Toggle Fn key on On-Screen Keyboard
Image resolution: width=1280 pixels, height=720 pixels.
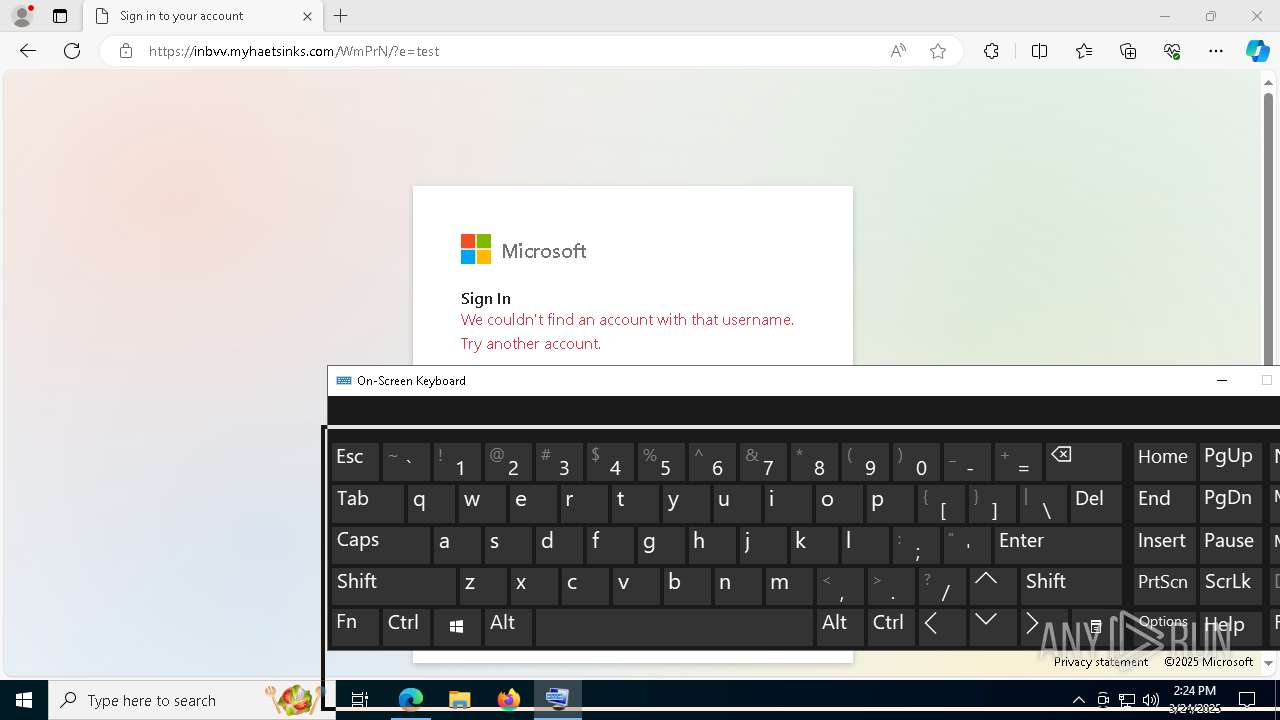click(355, 627)
